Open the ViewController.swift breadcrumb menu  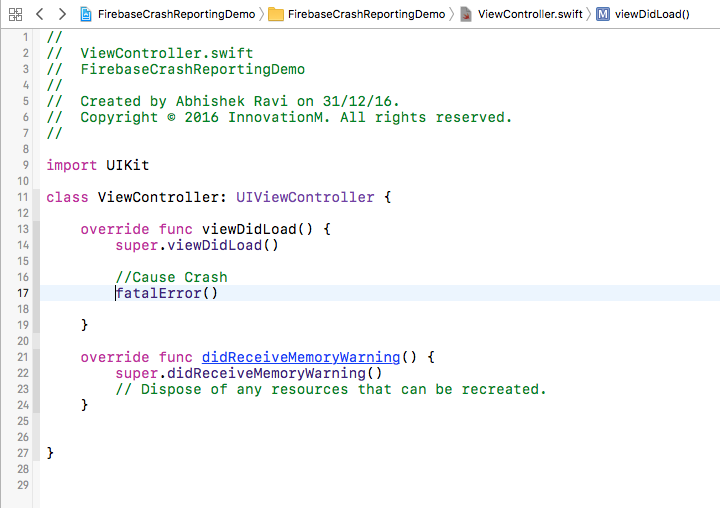click(527, 14)
